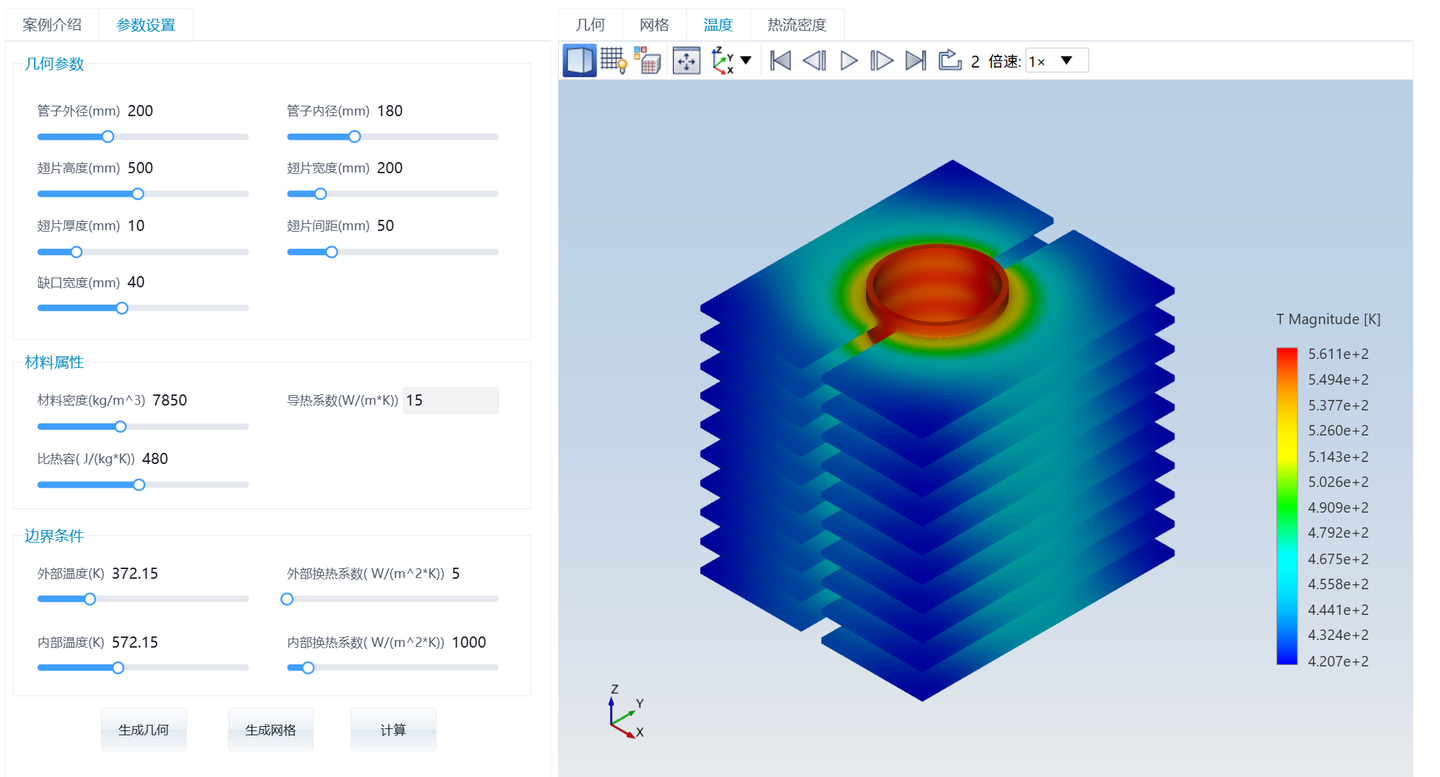Image resolution: width=1440 pixels, height=777 pixels.
Task: Click the 计算 button
Action: [x=393, y=730]
